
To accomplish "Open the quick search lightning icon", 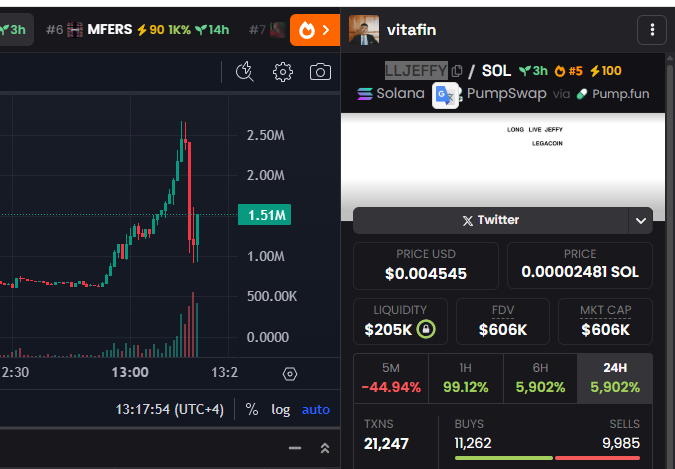I will (x=245, y=71).
